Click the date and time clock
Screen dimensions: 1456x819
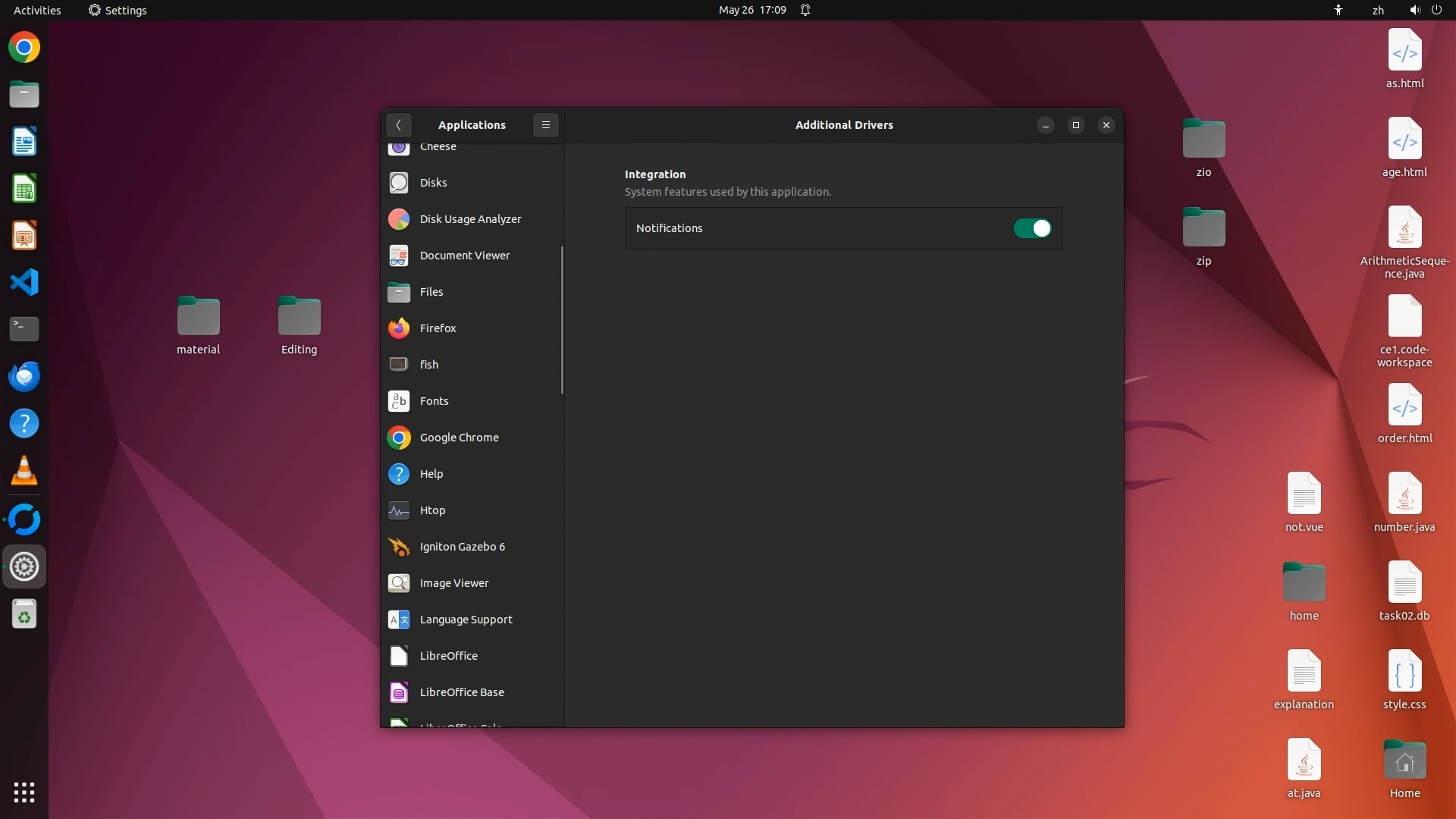[x=752, y=10]
